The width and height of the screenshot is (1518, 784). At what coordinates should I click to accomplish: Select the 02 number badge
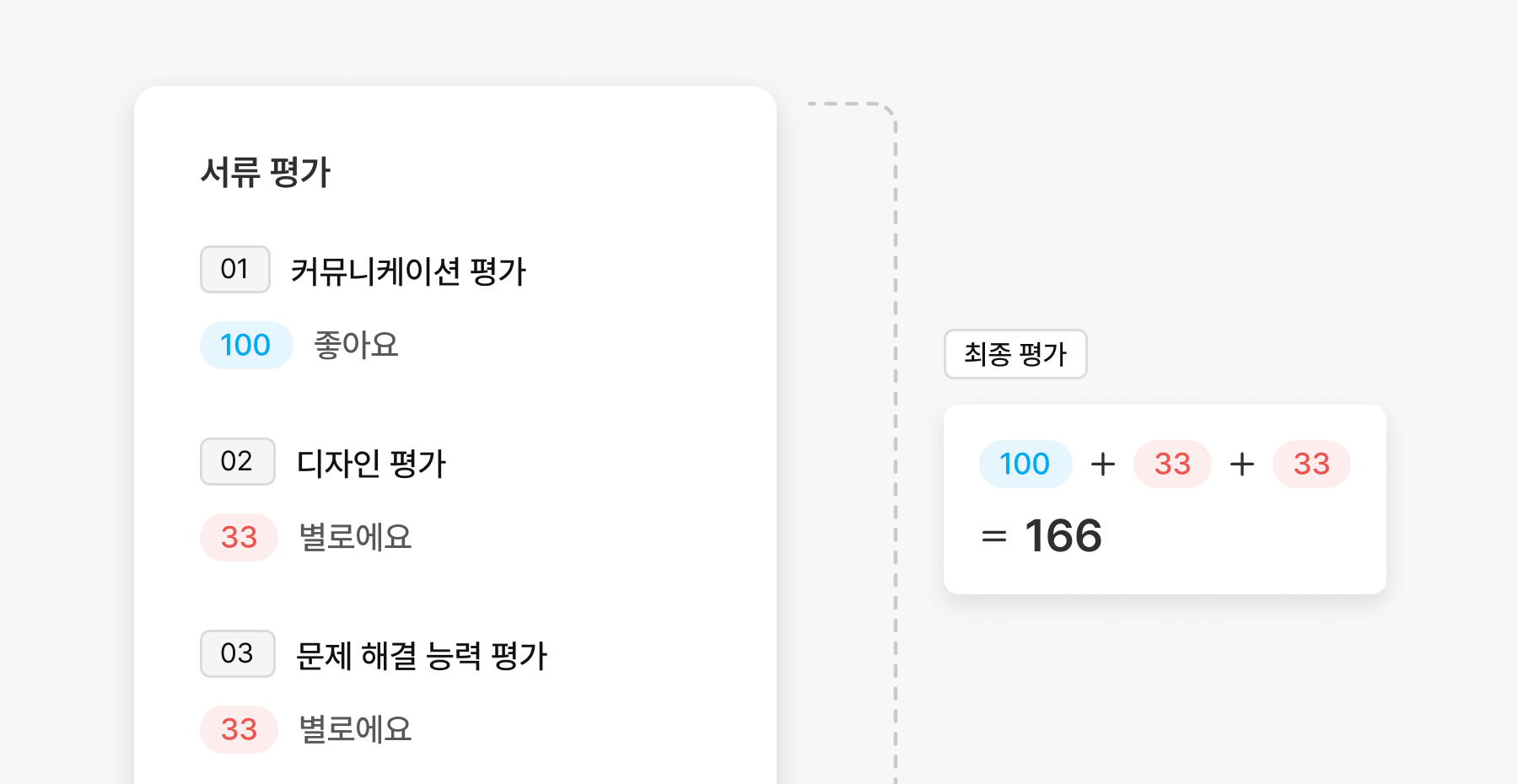click(237, 462)
